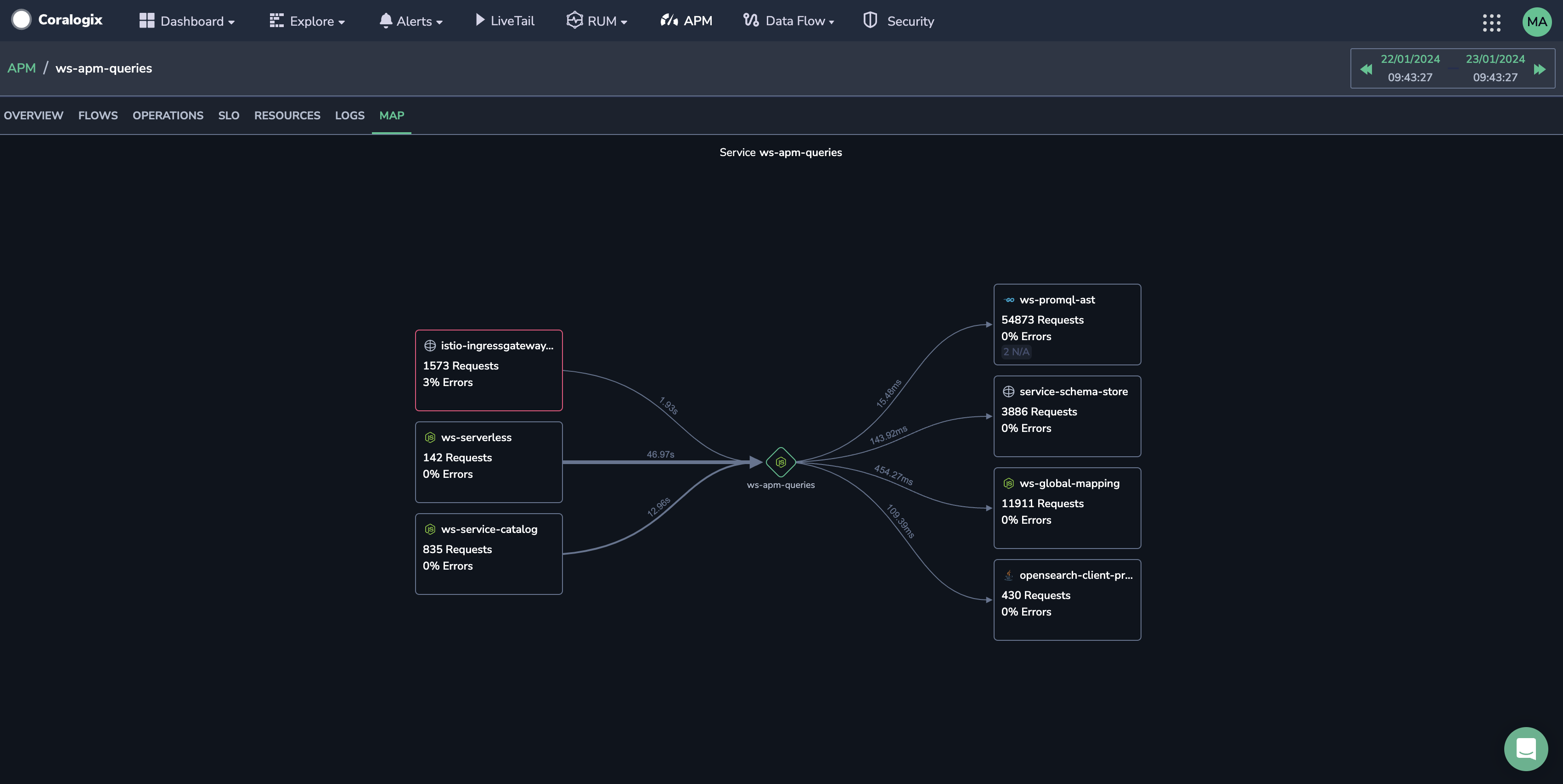Edit the start date 22/01/2024
The width and height of the screenshot is (1563, 784).
[1410, 59]
